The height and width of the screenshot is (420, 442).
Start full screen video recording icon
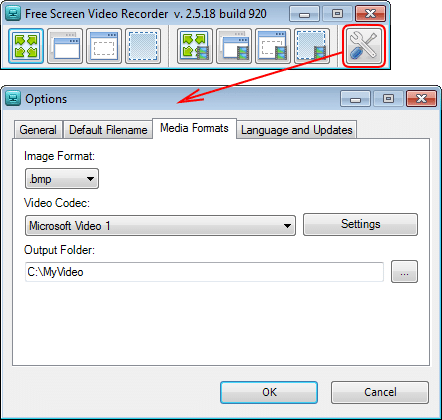195,46
